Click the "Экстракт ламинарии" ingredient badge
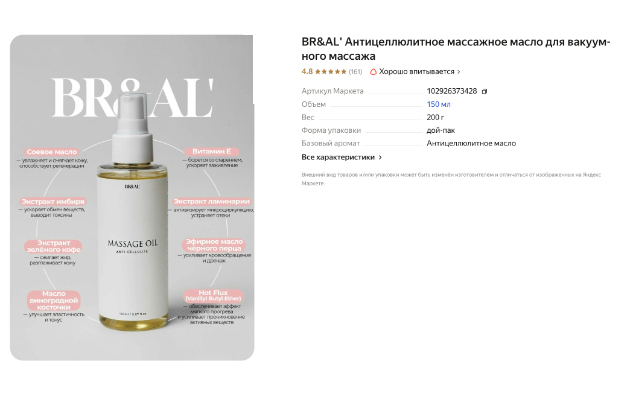Image resolution: width=630 pixels, height=400 pixels. point(211,202)
